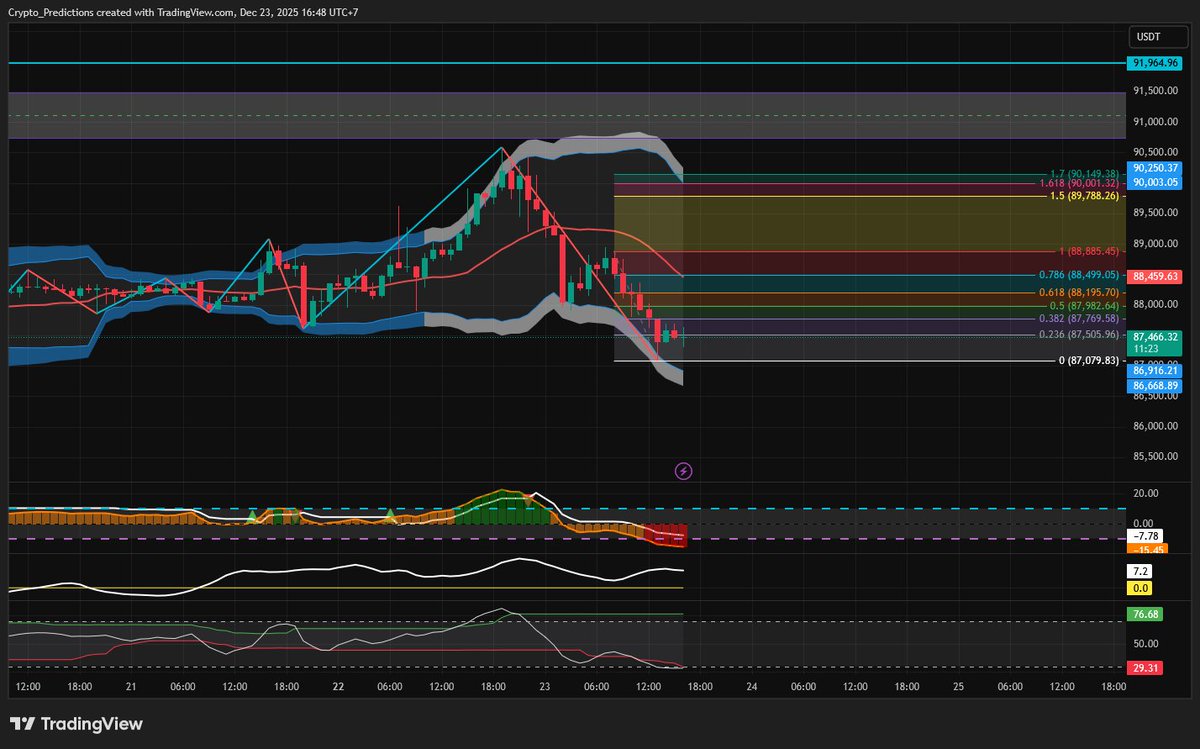Click the green 76.68 indicator value label
The image size is (1200, 749).
pos(1144,614)
